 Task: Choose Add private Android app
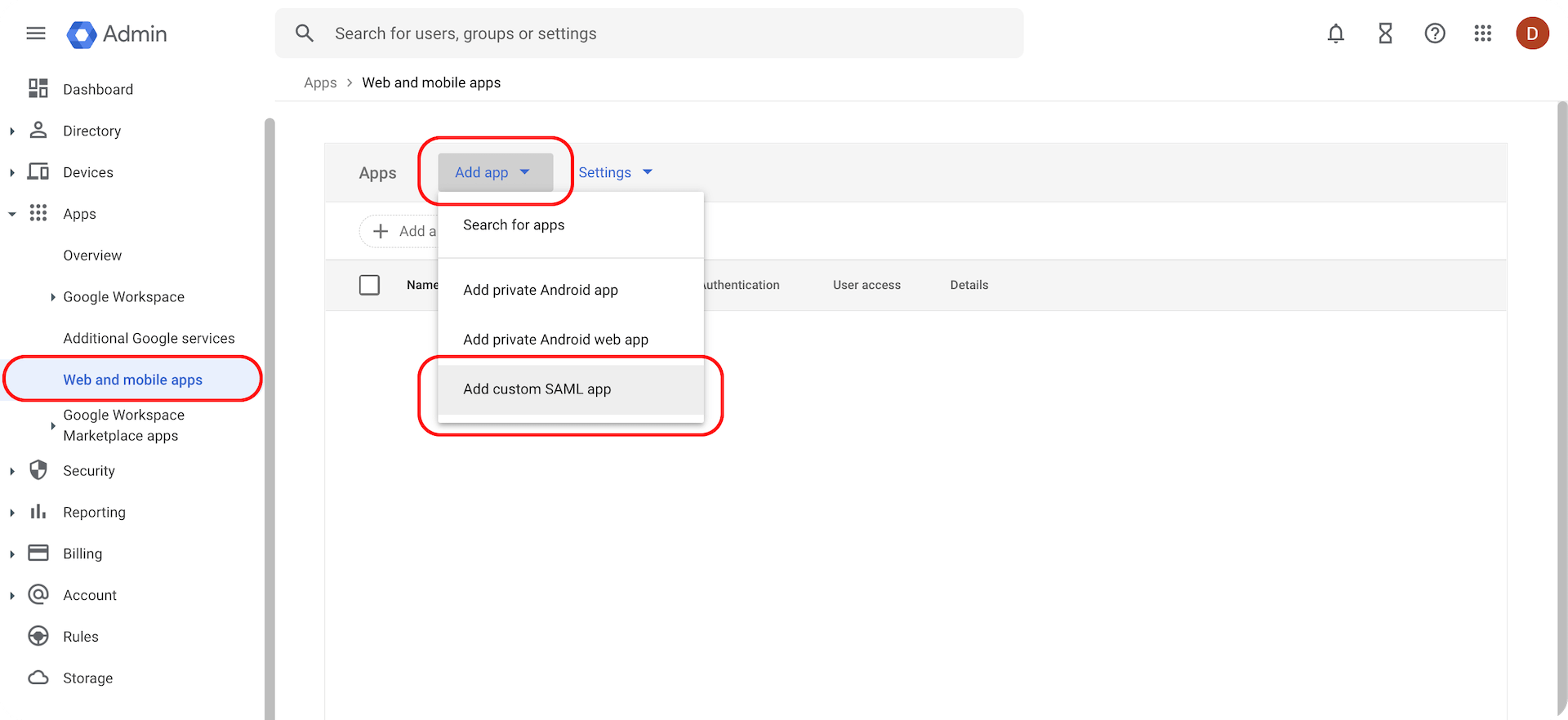coord(570,291)
